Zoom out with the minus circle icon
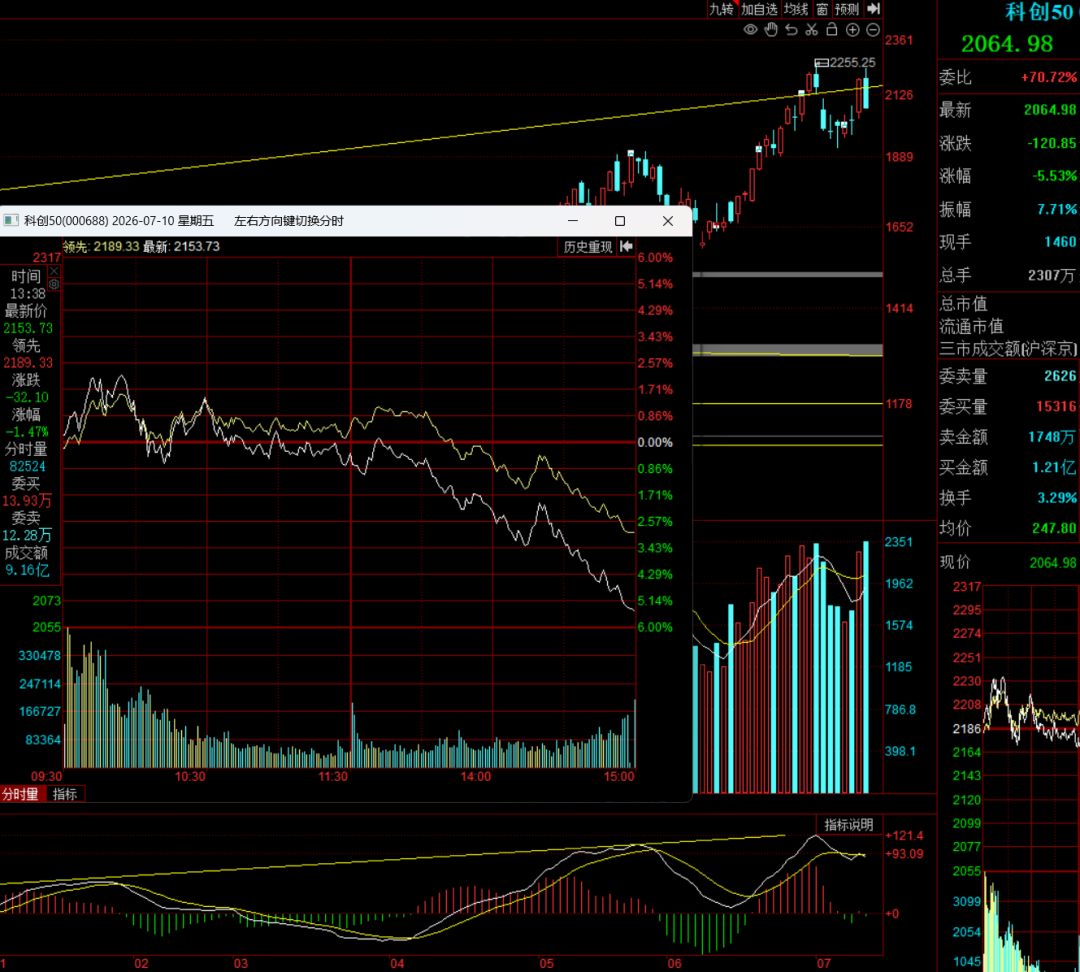The width and height of the screenshot is (1080, 972). pos(873,30)
